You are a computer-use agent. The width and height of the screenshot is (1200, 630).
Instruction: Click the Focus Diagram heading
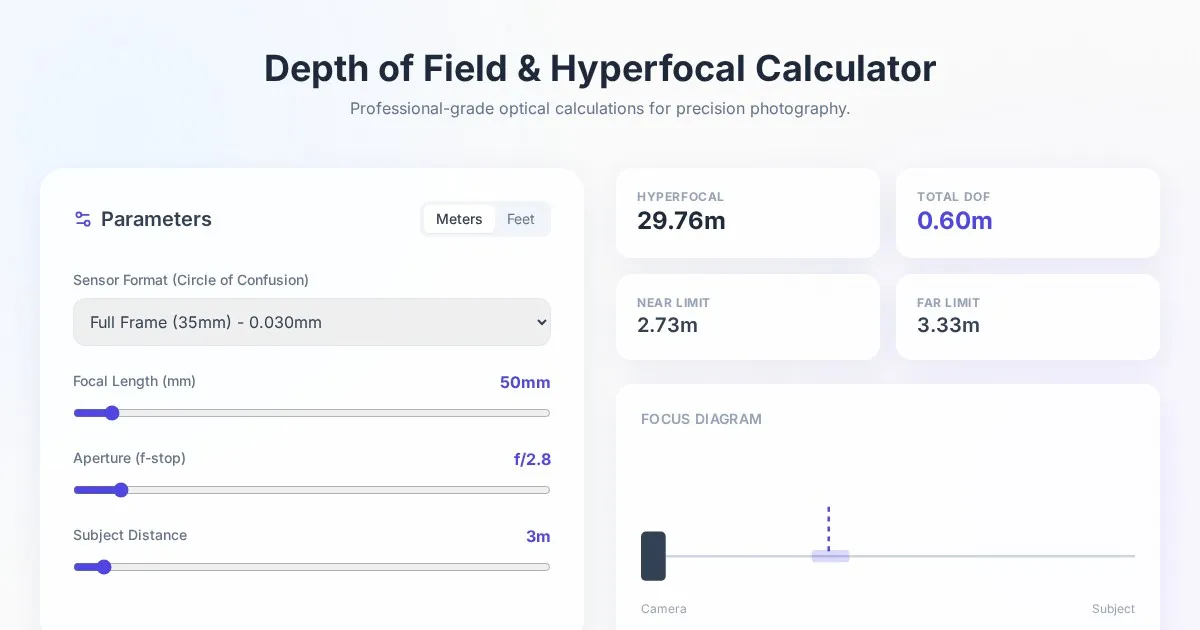[x=701, y=419]
